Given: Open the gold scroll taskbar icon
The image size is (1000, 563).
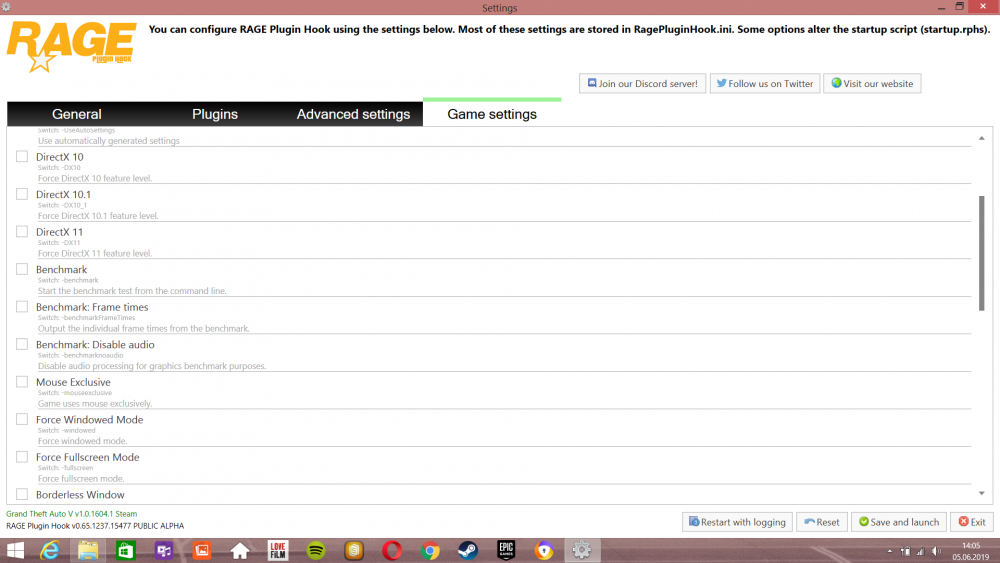Looking at the screenshot, I should coord(354,550).
